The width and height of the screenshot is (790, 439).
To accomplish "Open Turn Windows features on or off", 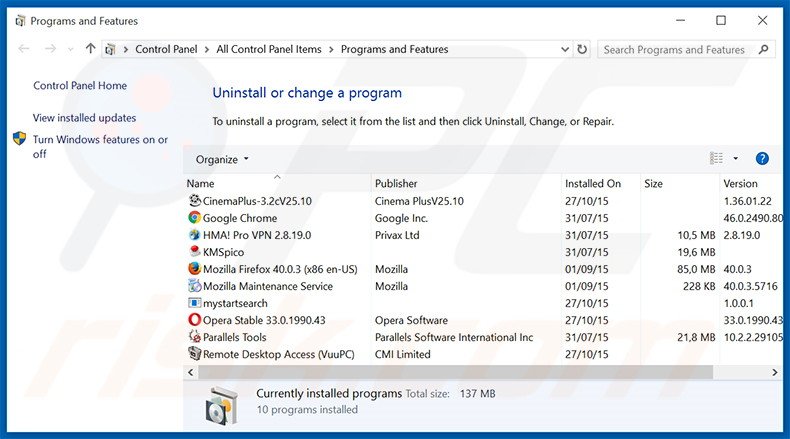I will click(x=100, y=146).
